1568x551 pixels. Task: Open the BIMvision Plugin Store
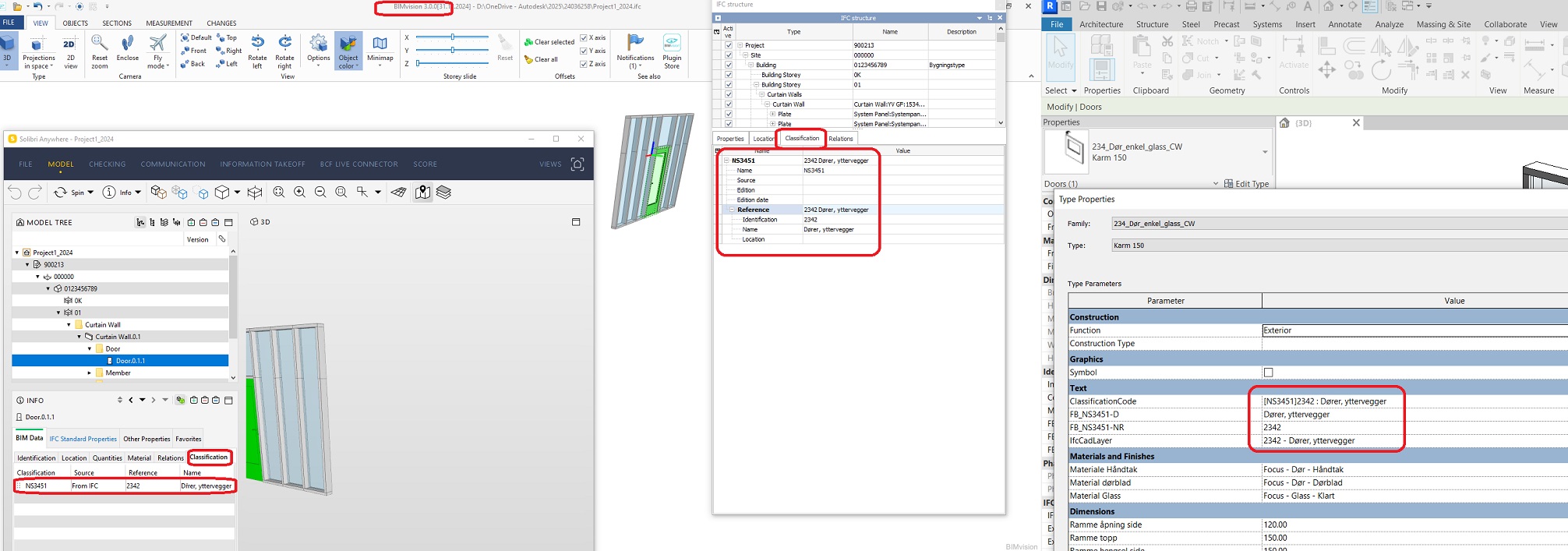click(x=672, y=51)
